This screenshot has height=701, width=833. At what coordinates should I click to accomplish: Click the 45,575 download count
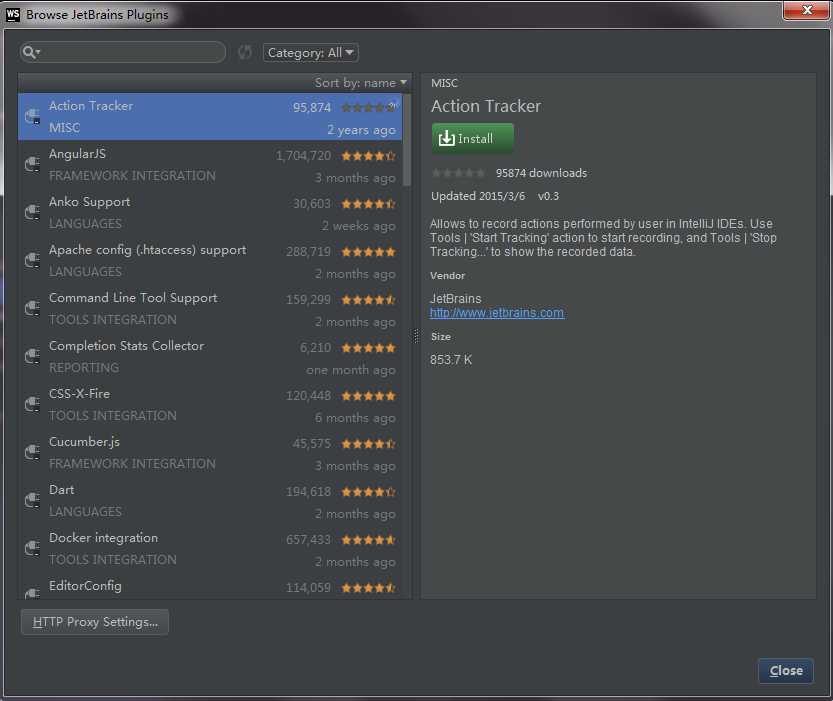coord(312,443)
